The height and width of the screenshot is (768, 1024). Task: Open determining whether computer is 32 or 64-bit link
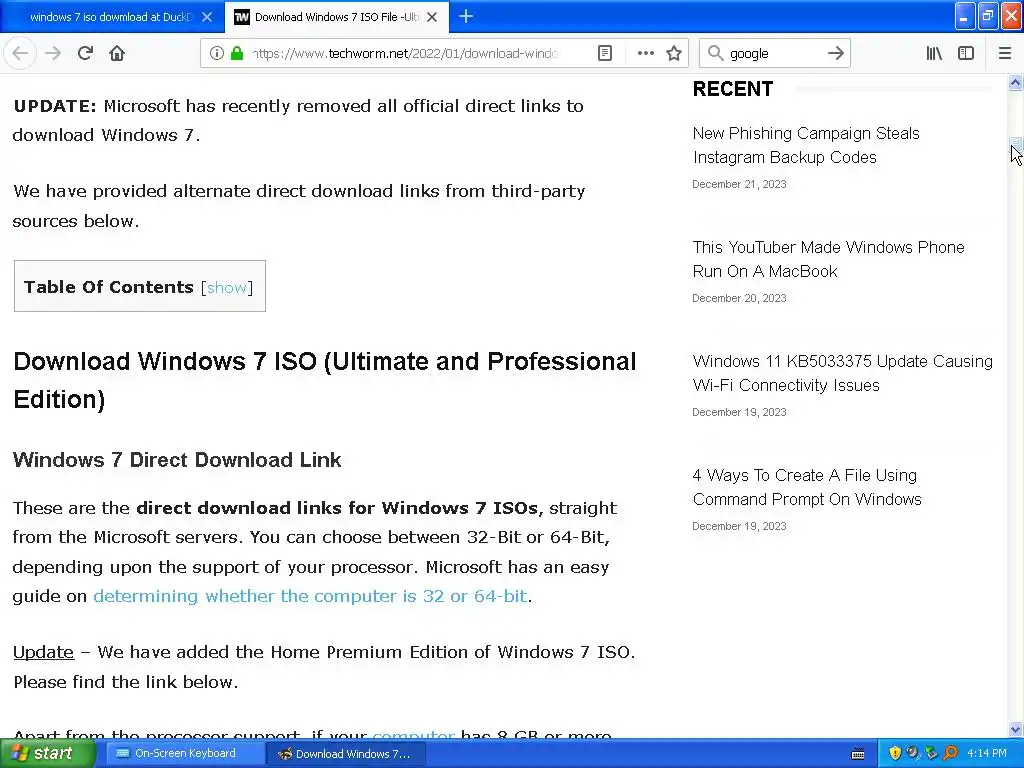coord(310,596)
